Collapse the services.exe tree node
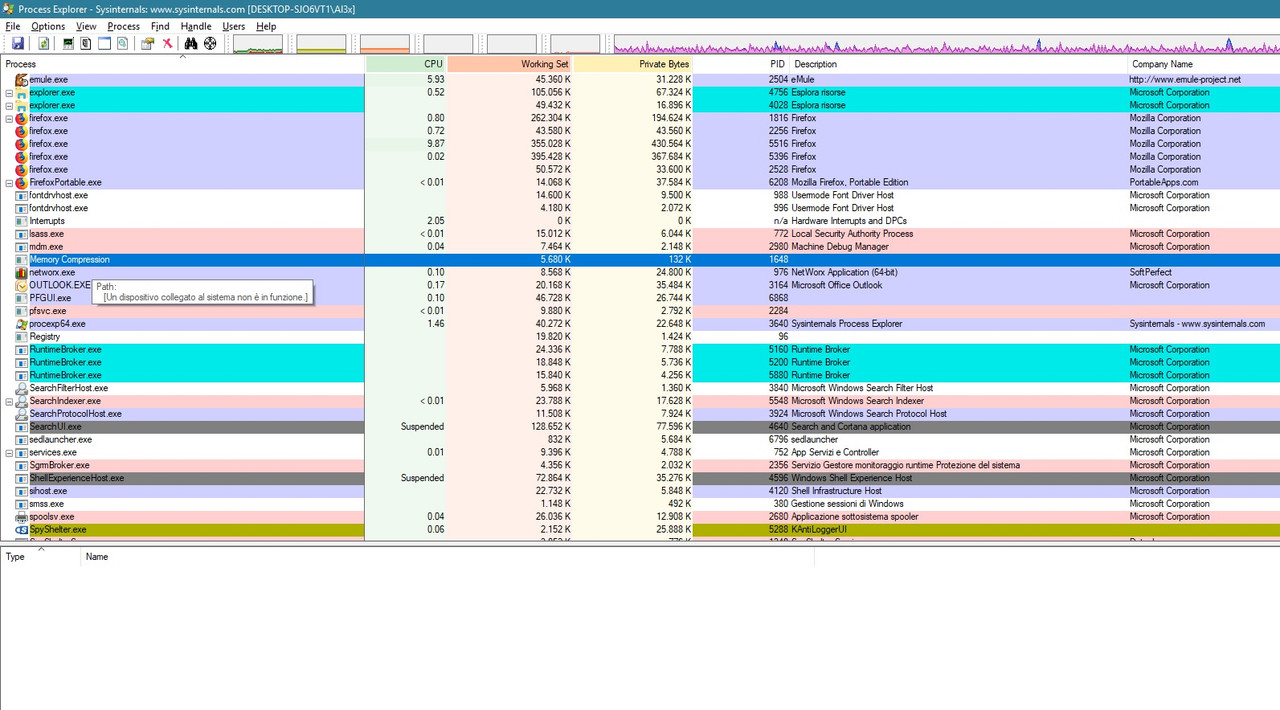Screen dimensions: 1280x710 [x=9, y=453]
